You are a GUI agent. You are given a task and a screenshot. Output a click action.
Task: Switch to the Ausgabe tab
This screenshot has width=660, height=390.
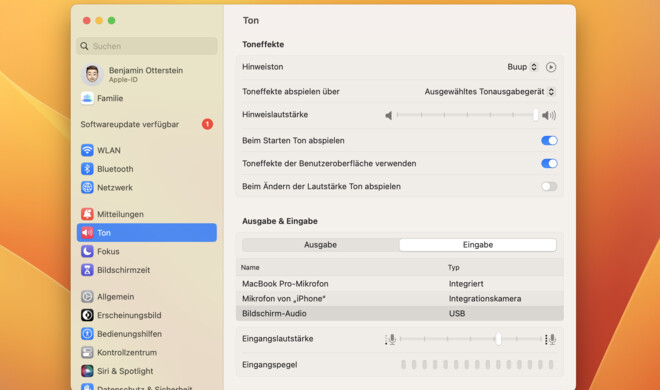[320, 245]
